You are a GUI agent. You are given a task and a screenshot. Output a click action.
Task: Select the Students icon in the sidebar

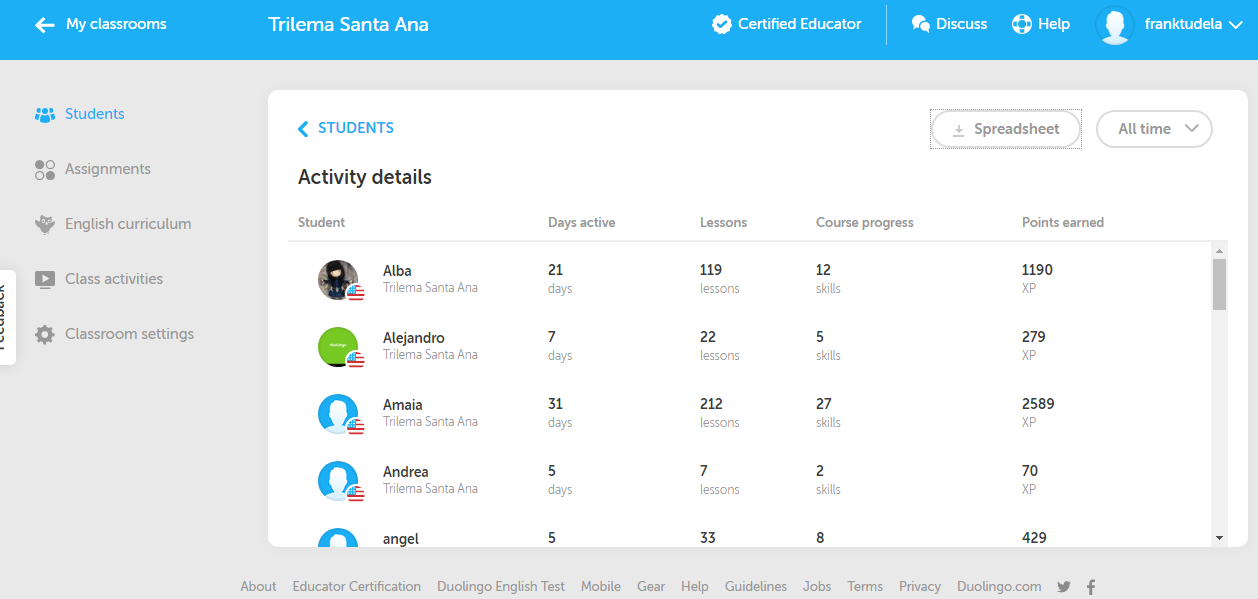pyautogui.click(x=45, y=113)
